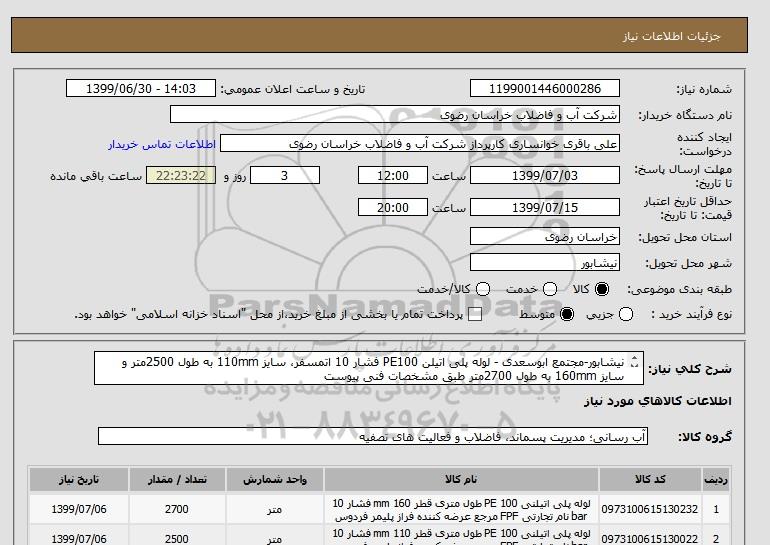Click the جزئیات اطلاعات نیاز page header
770x545 pixels.
pyautogui.click(x=672, y=36)
